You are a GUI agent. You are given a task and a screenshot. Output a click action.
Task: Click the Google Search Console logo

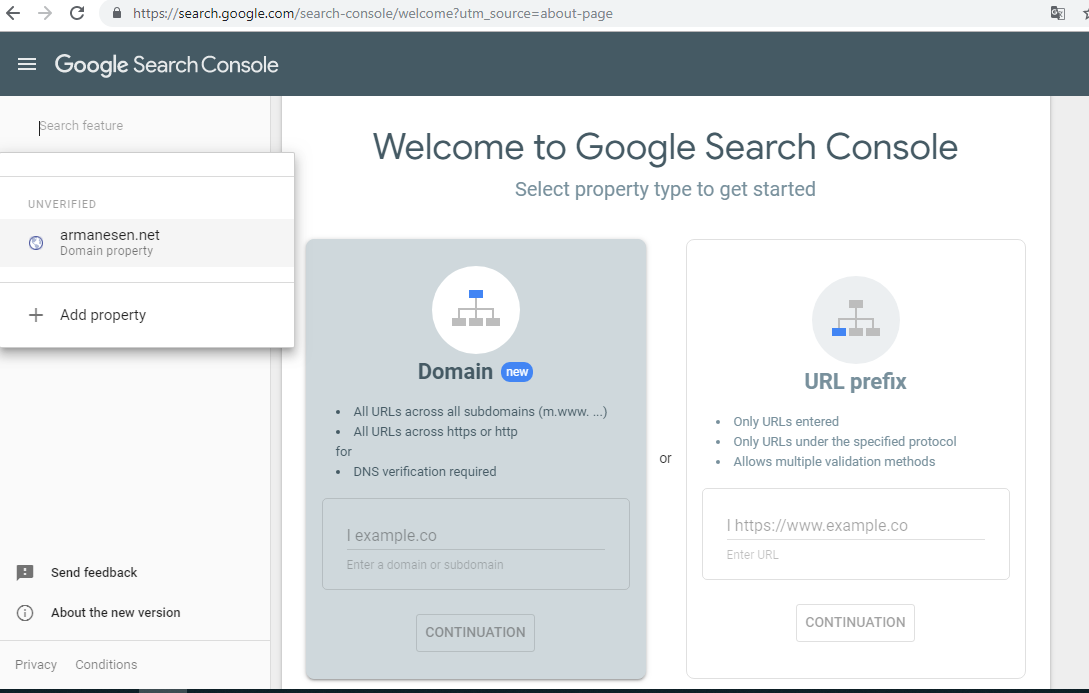tap(167, 65)
